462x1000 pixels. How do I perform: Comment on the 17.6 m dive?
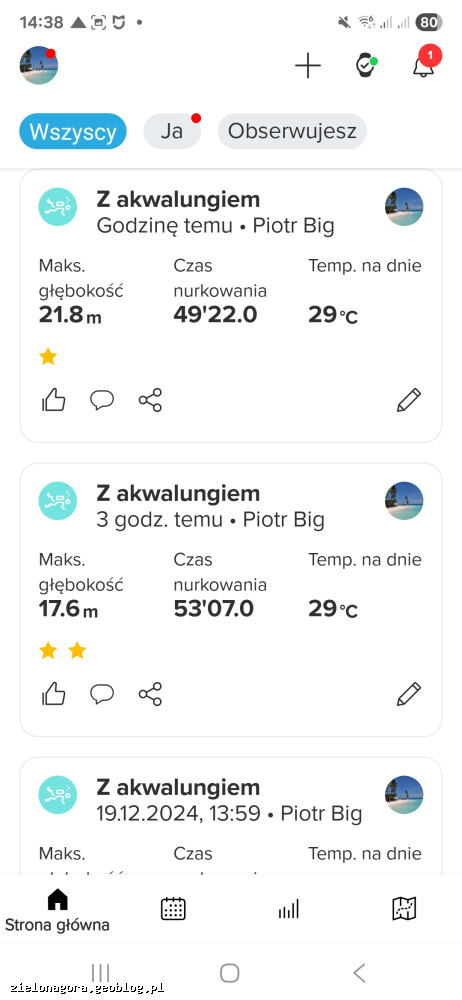click(102, 694)
